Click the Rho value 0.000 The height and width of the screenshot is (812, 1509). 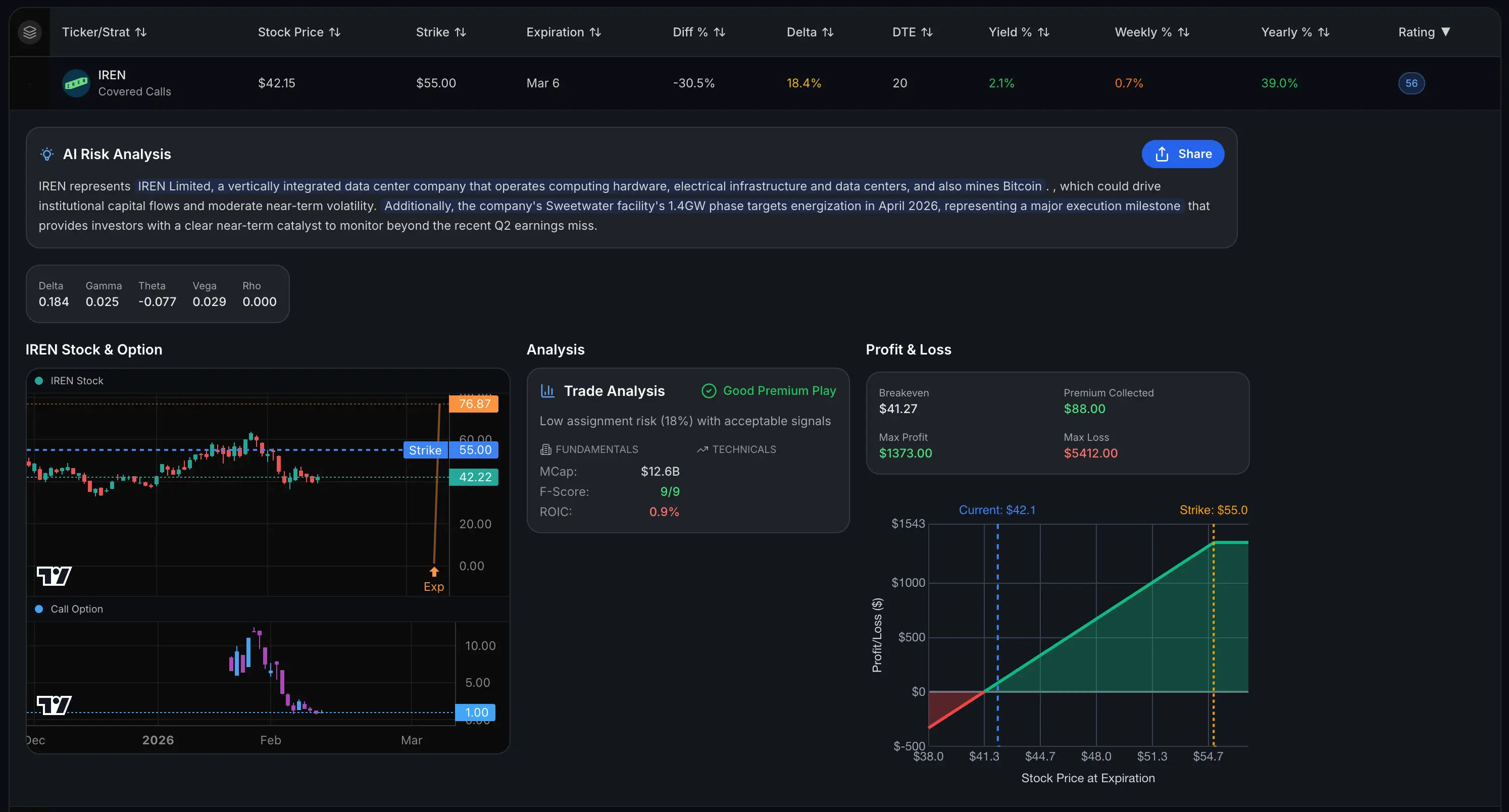pyautogui.click(x=260, y=301)
